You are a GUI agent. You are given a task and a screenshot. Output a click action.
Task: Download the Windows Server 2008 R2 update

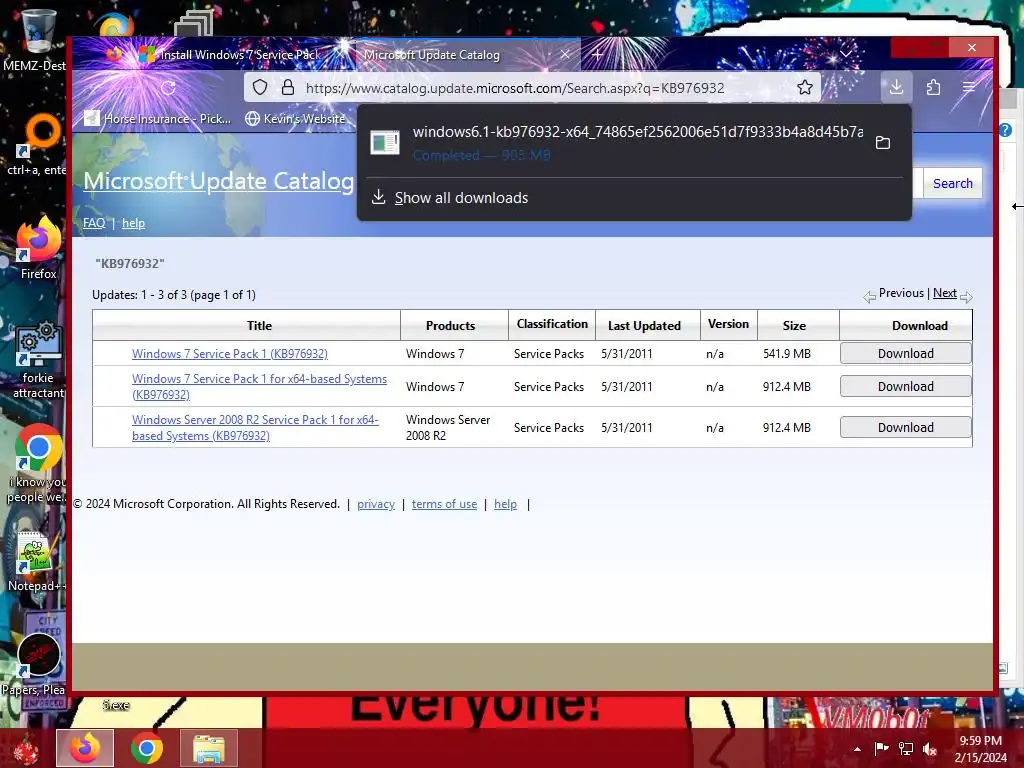coord(905,427)
